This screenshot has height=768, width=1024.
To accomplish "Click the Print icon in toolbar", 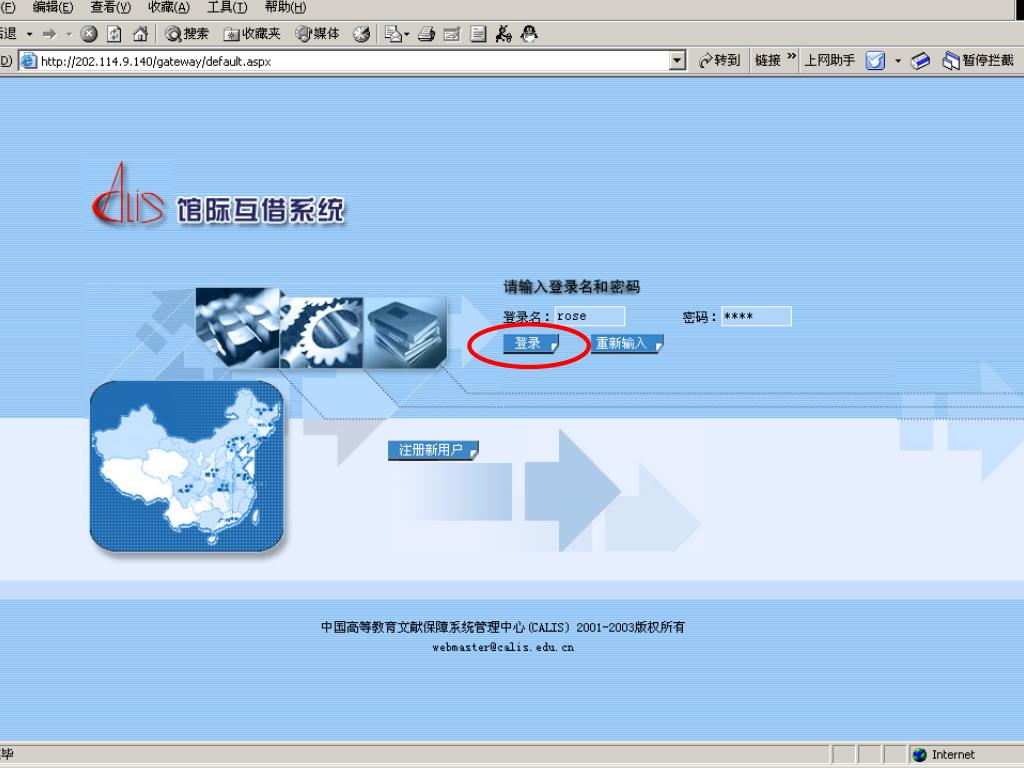I will 426,34.
